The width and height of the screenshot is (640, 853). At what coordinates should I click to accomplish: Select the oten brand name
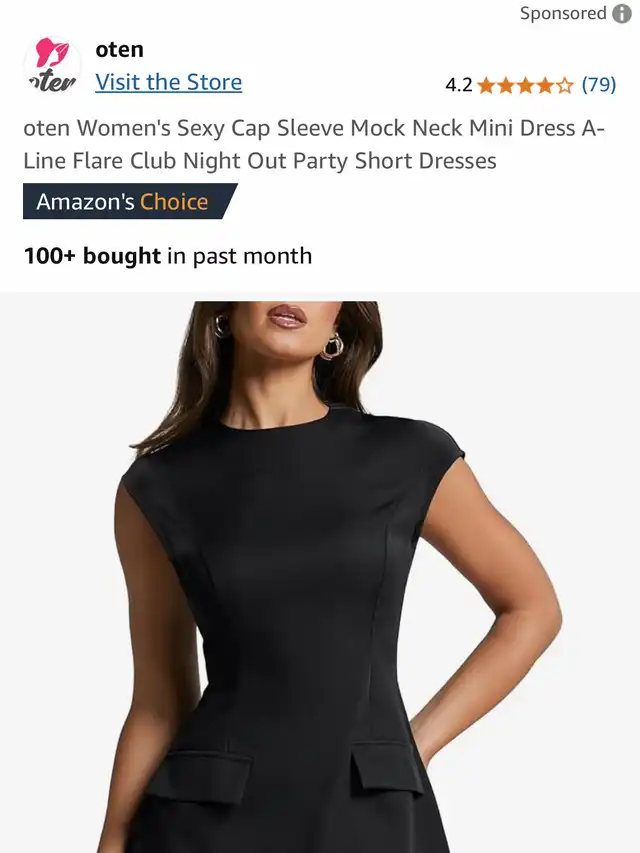pos(119,50)
